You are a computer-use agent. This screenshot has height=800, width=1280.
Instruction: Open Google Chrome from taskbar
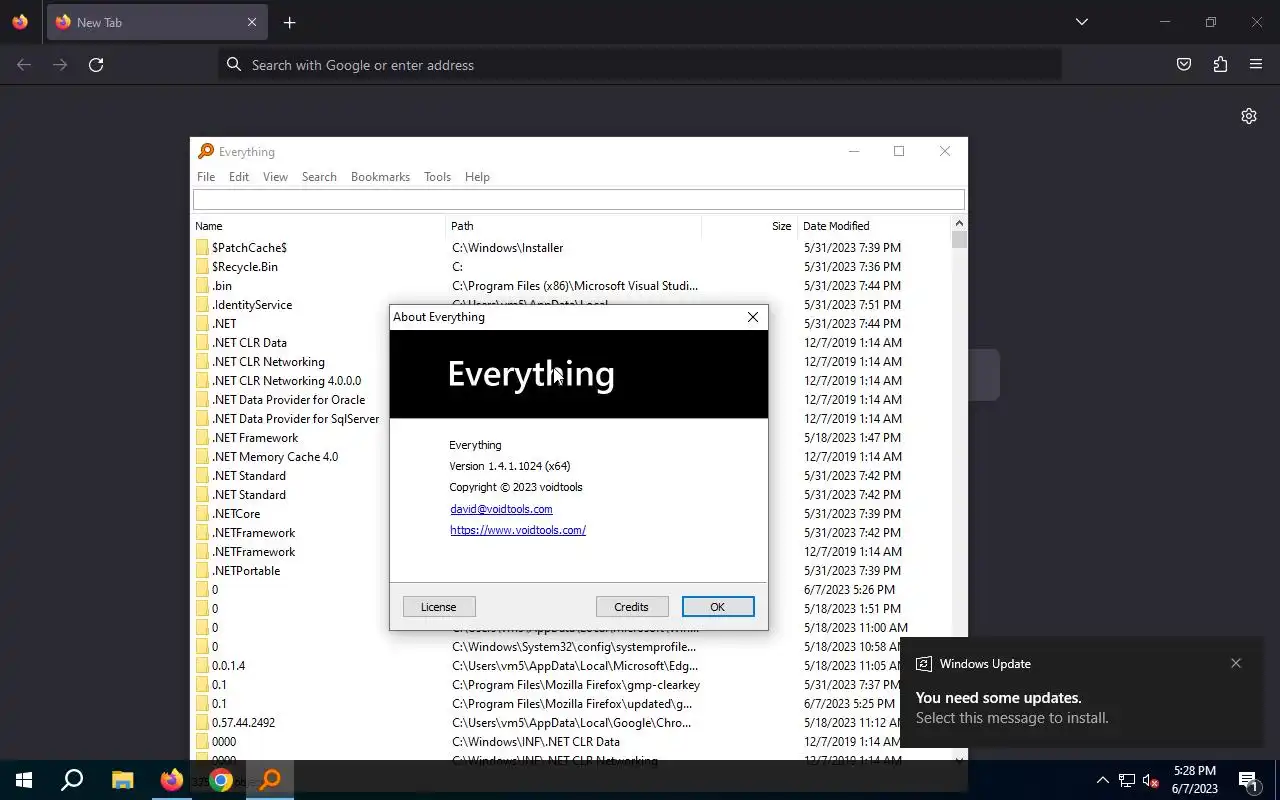221,780
